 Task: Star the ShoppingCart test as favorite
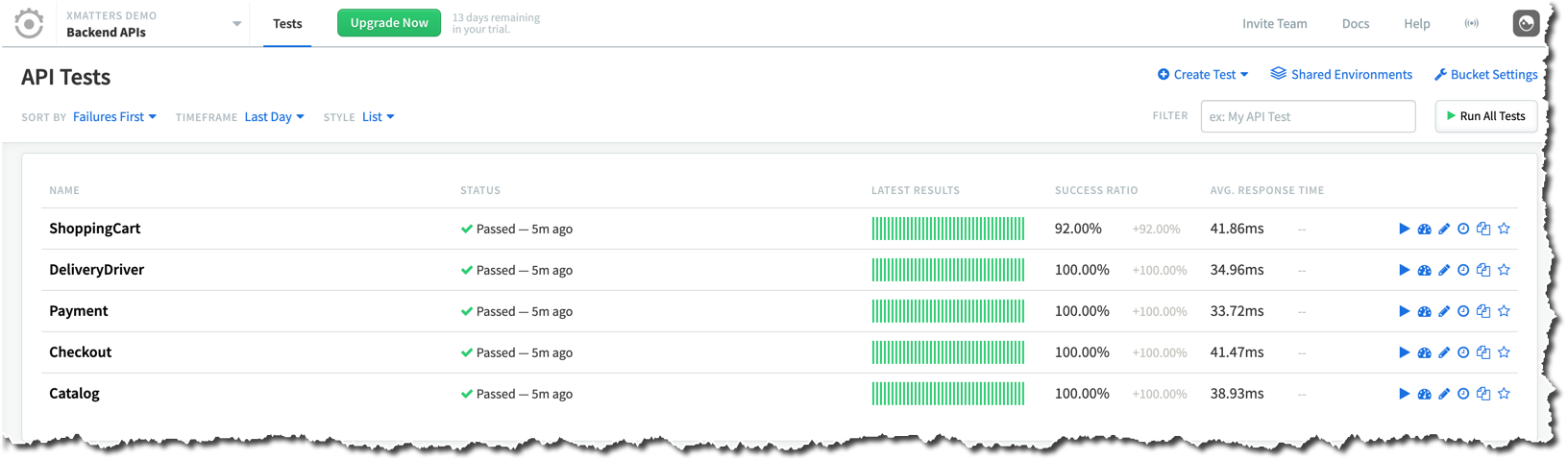pos(1504,229)
